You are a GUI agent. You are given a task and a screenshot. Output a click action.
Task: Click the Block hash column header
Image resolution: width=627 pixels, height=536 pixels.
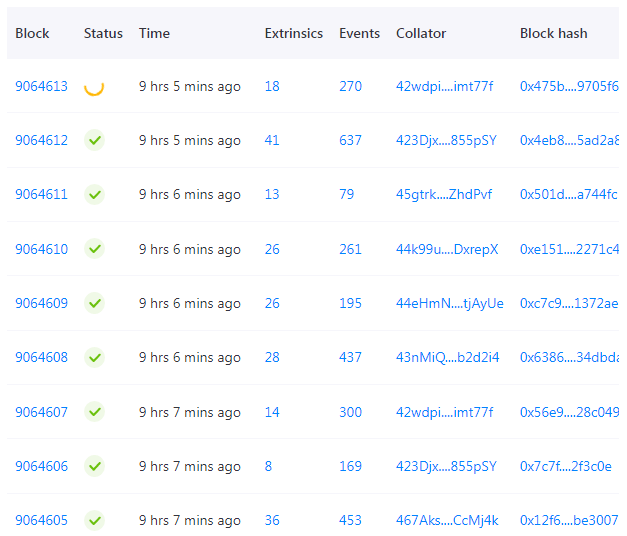pyautogui.click(x=553, y=33)
